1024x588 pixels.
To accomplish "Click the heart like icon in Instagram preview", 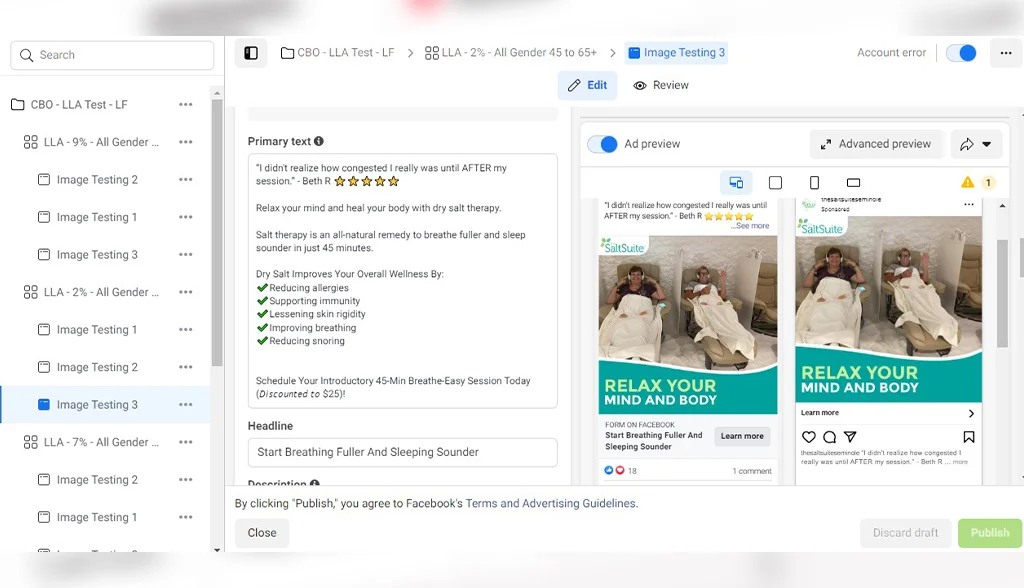I will (x=808, y=437).
